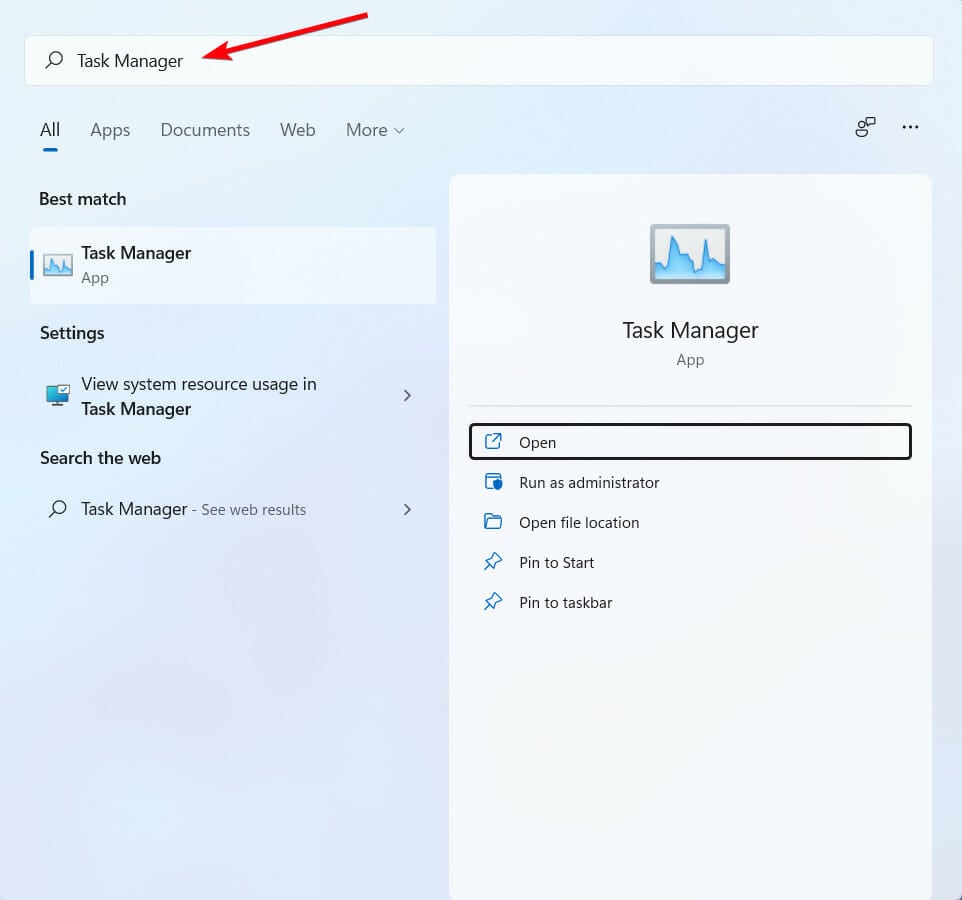Switch to the All tab
Image resolution: width=962 pixels, height=900 pixels.
click(x=50, y=129)
